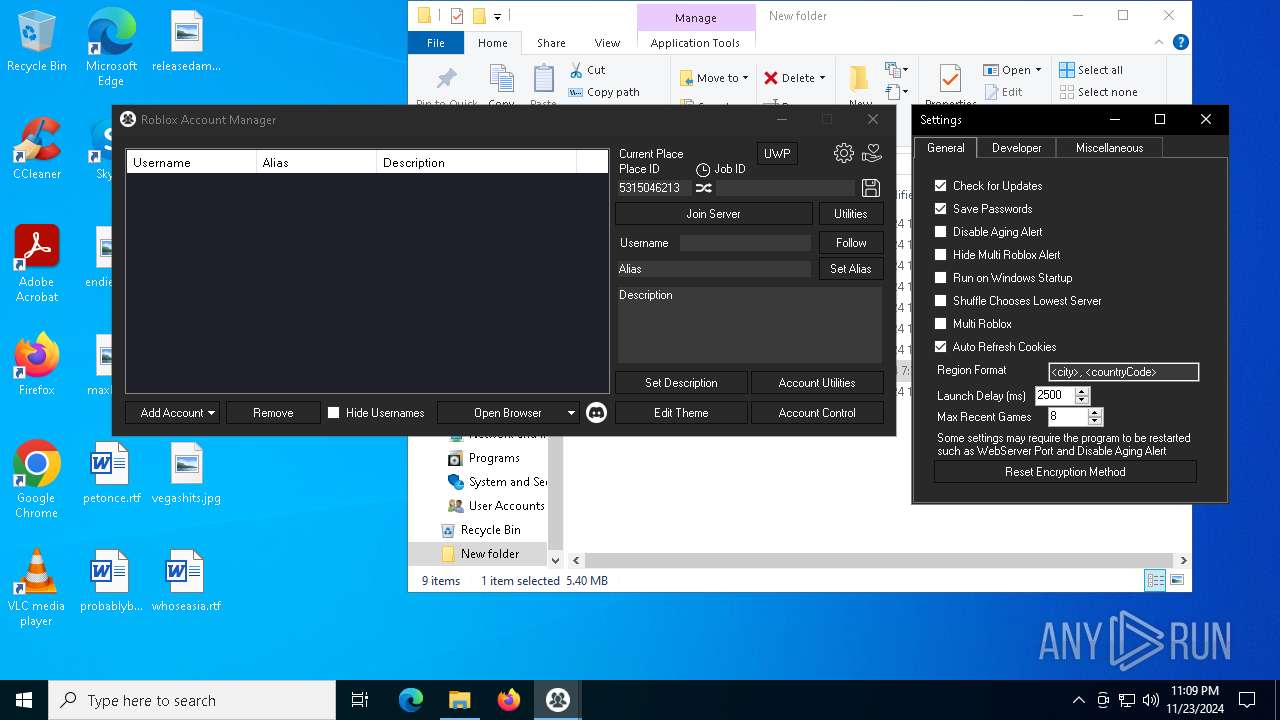The height and width of the screenshot is (720, 1280).
Task: Collapse Explorer ribbon with chevron
Action: (1159, 42)
